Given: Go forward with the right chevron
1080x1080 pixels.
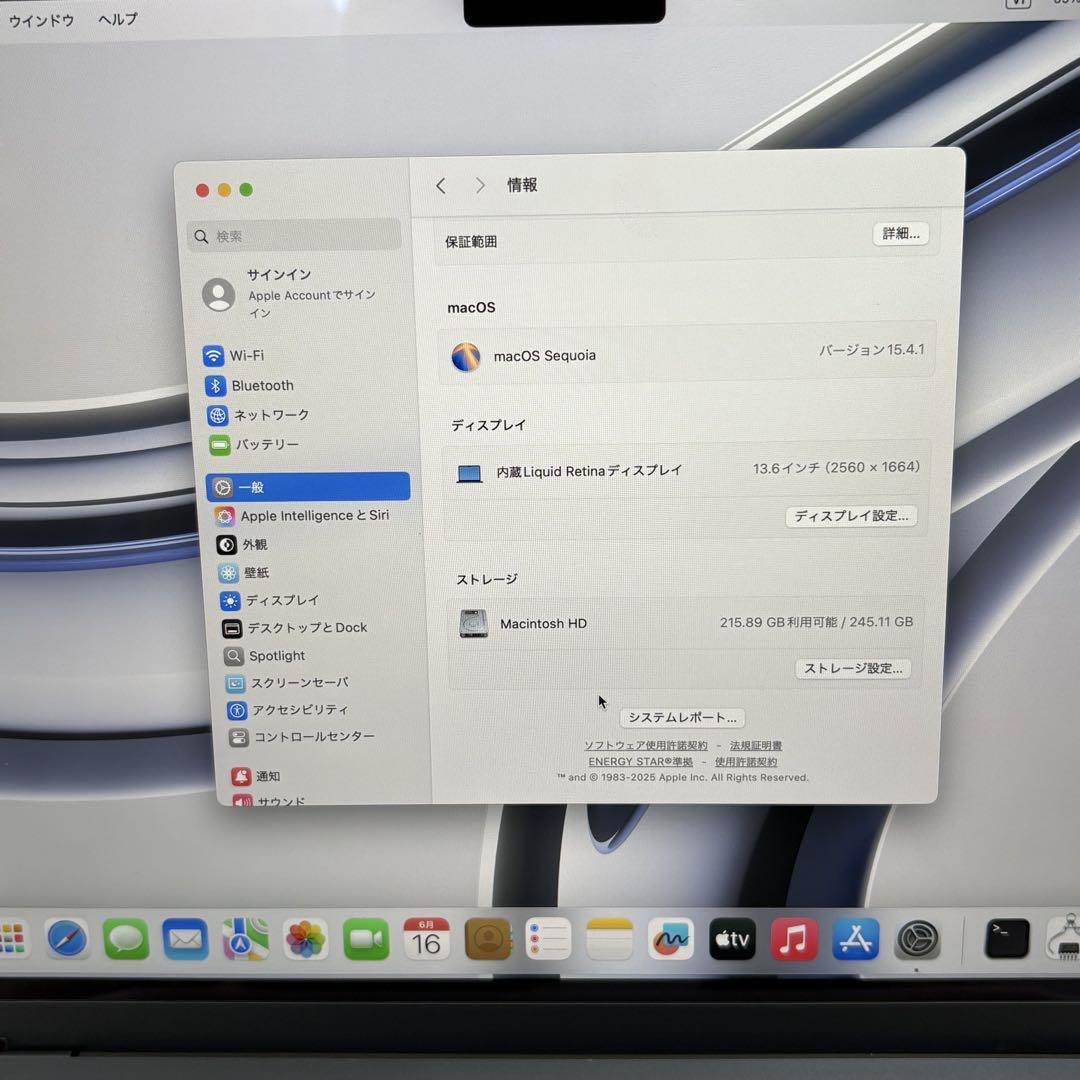Looking at the screenshot, I should (x=480, y=185).
